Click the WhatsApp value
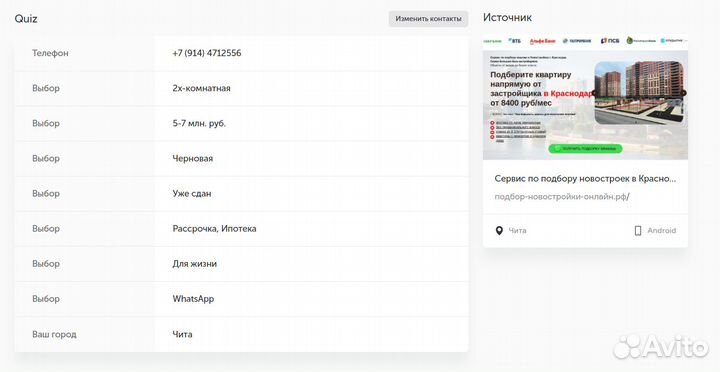Screen dimensions: 720x372 (193, 299)
